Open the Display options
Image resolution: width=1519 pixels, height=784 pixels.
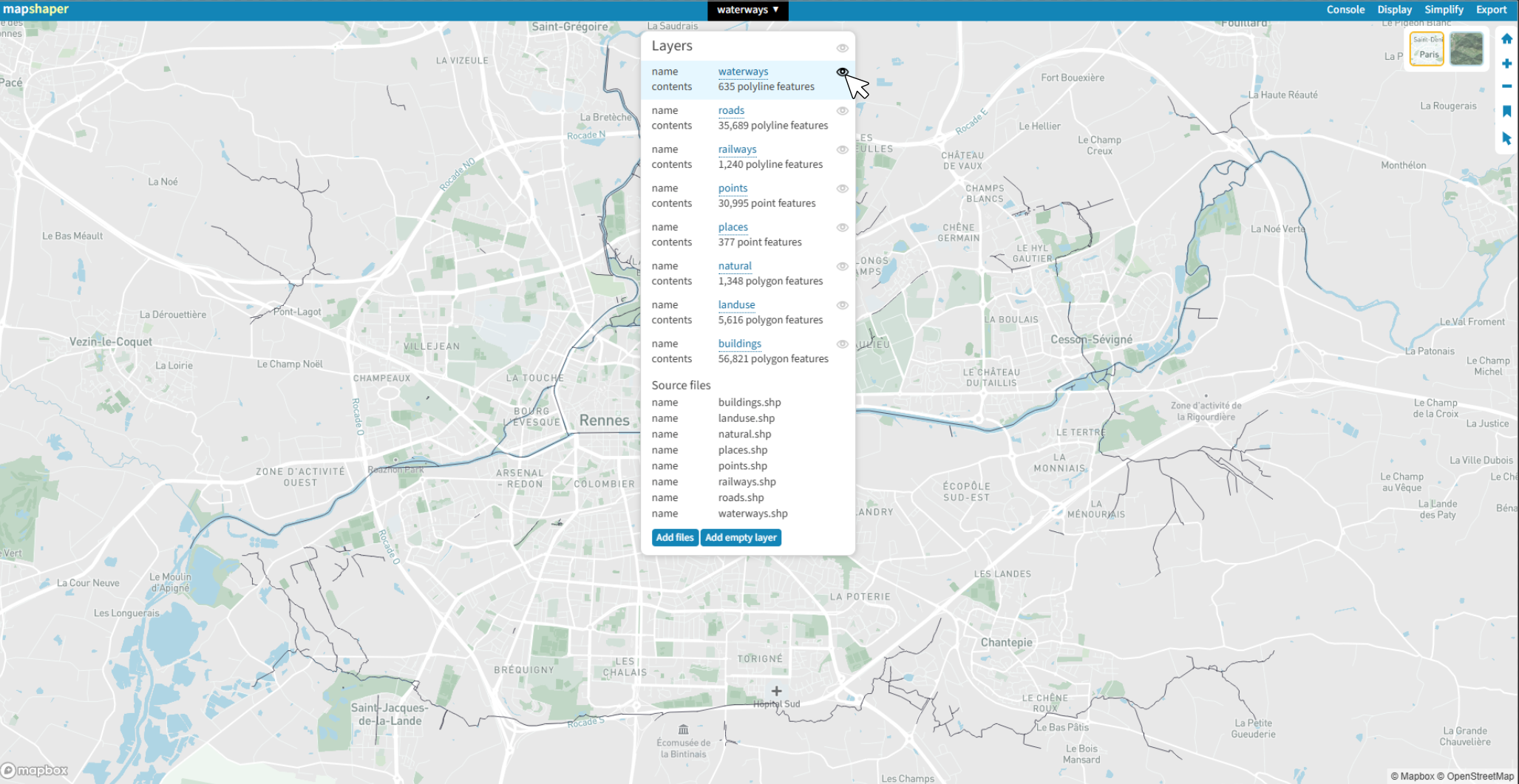pyautogui.click(x=1394, y=10)
